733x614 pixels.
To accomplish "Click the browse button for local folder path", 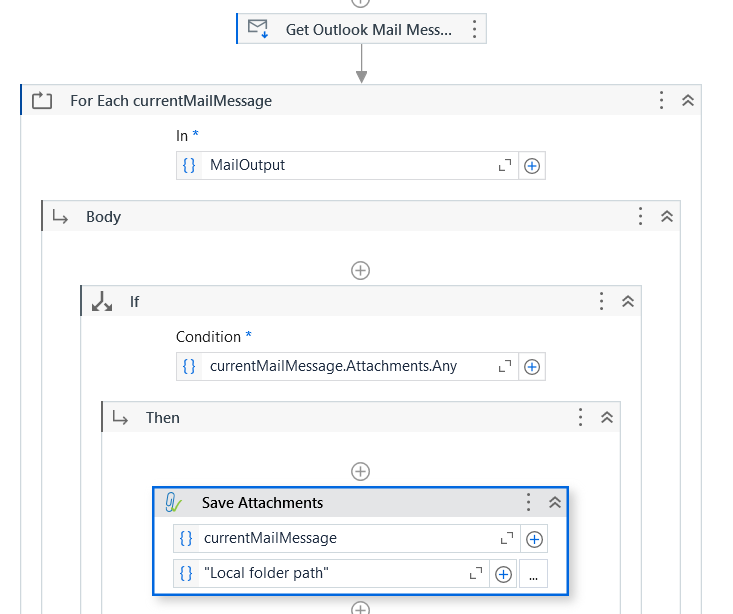I will tap(534, 574).
